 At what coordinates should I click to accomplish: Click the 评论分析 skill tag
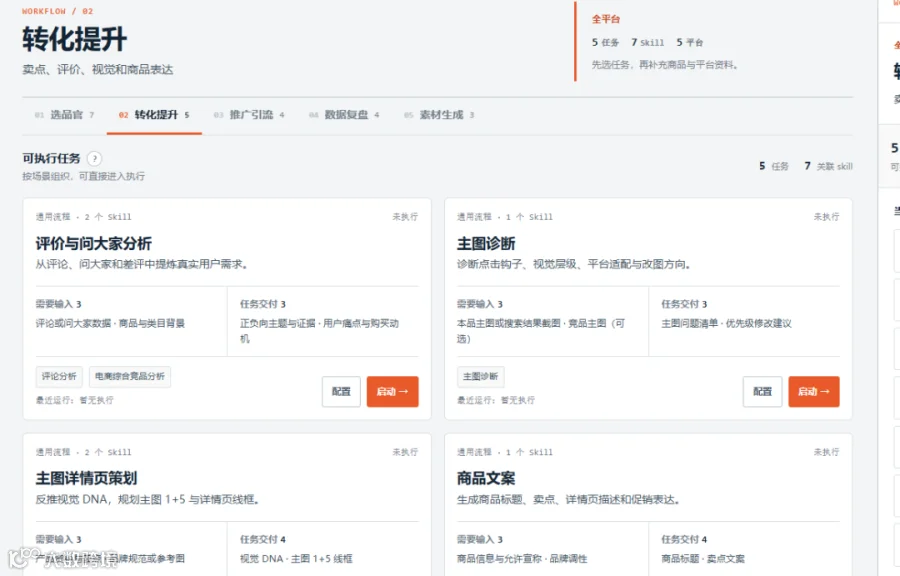click(x=59, y=376)
